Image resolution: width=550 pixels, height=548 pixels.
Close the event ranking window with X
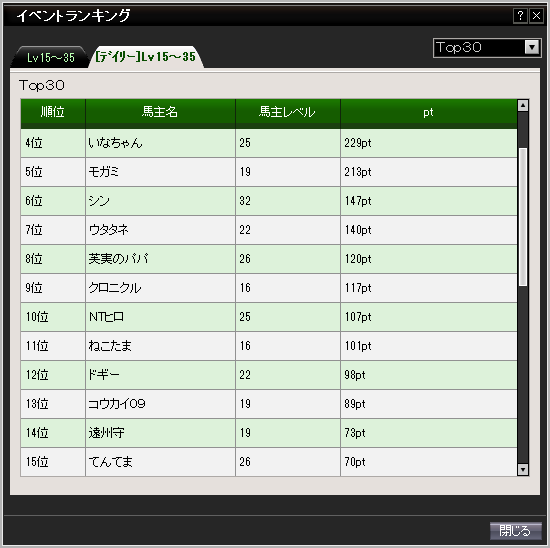pos(536,16)
